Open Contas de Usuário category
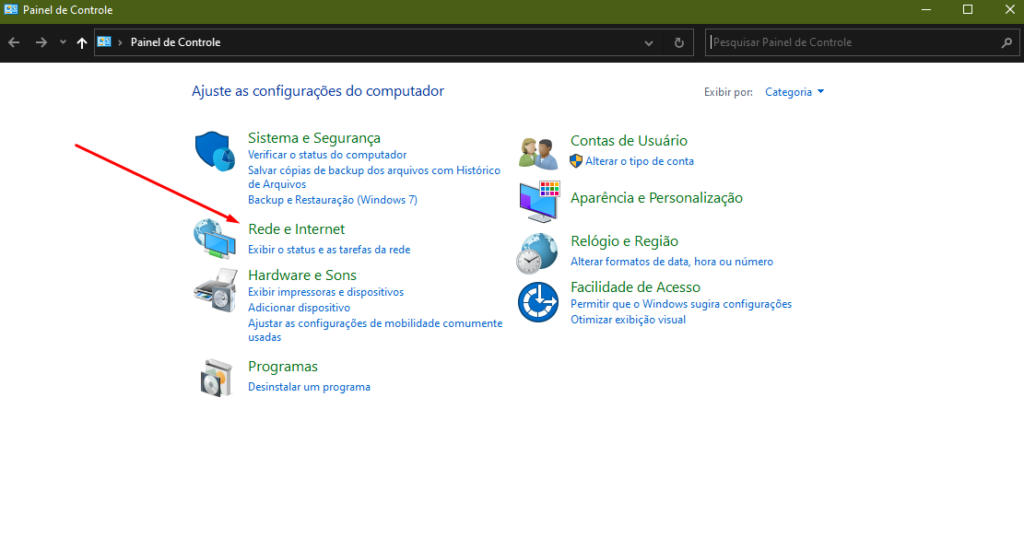1024x538 pixels. [x=629, y=140]
